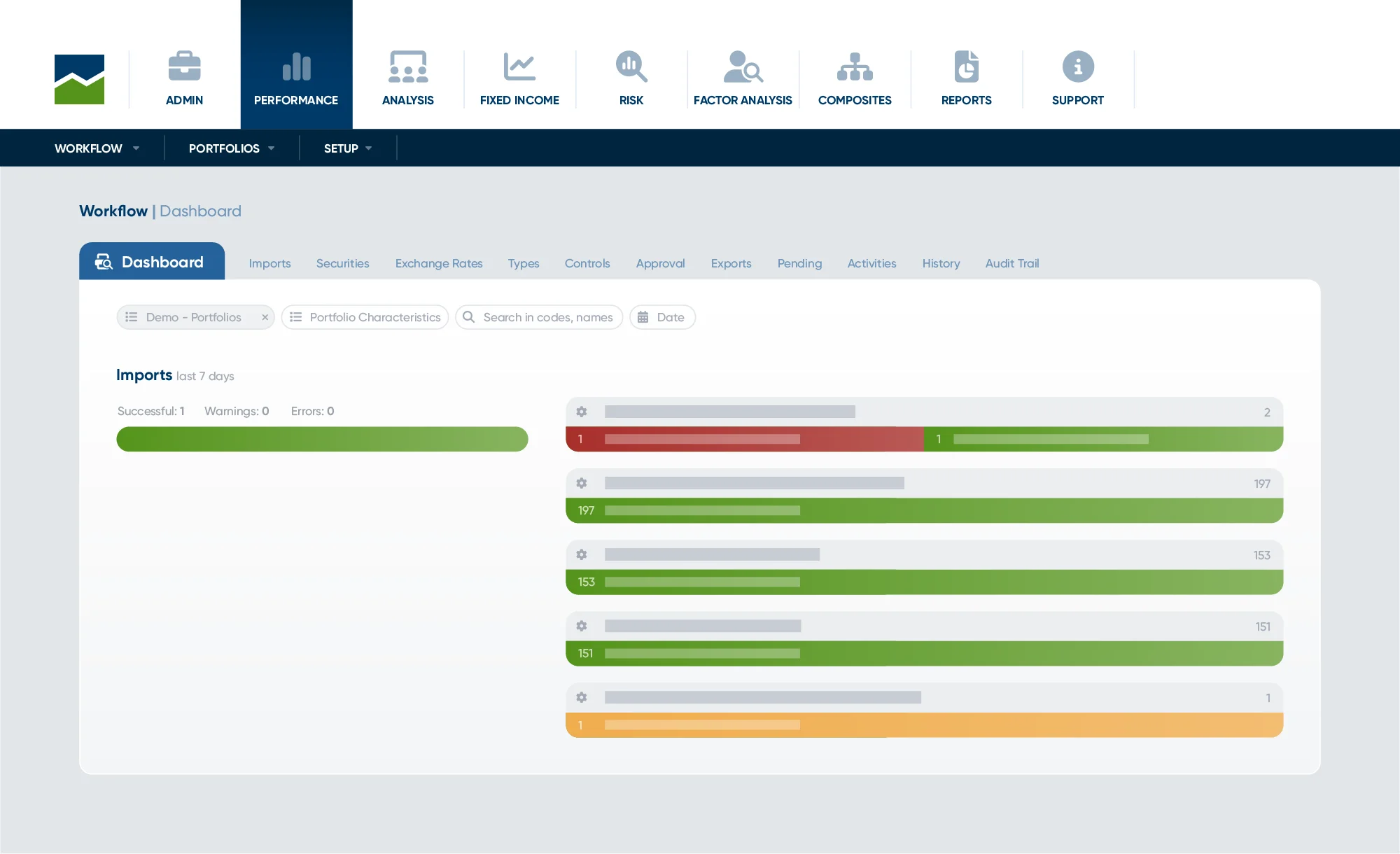The width and height of the screenshot is (1400, 854).
Task: Click the Date filter button
Action: point(662,318)
